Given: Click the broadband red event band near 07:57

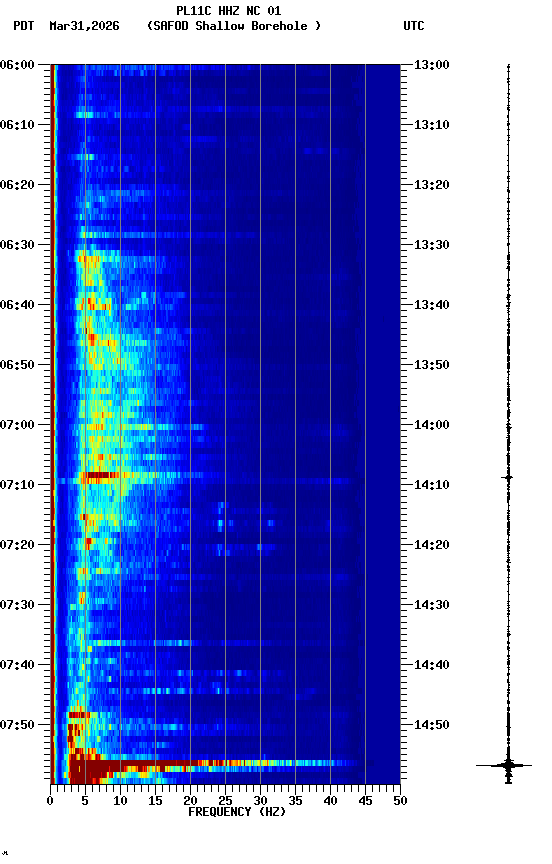Looking at the screenshot, I should tap(215, 763).
